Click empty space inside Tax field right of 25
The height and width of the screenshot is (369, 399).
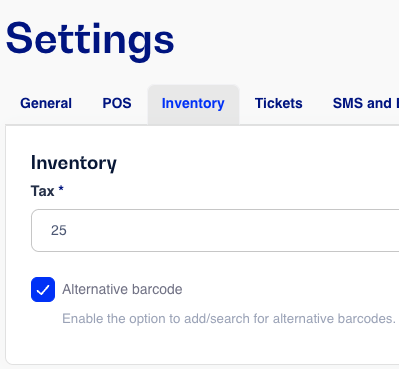point(233,230)
